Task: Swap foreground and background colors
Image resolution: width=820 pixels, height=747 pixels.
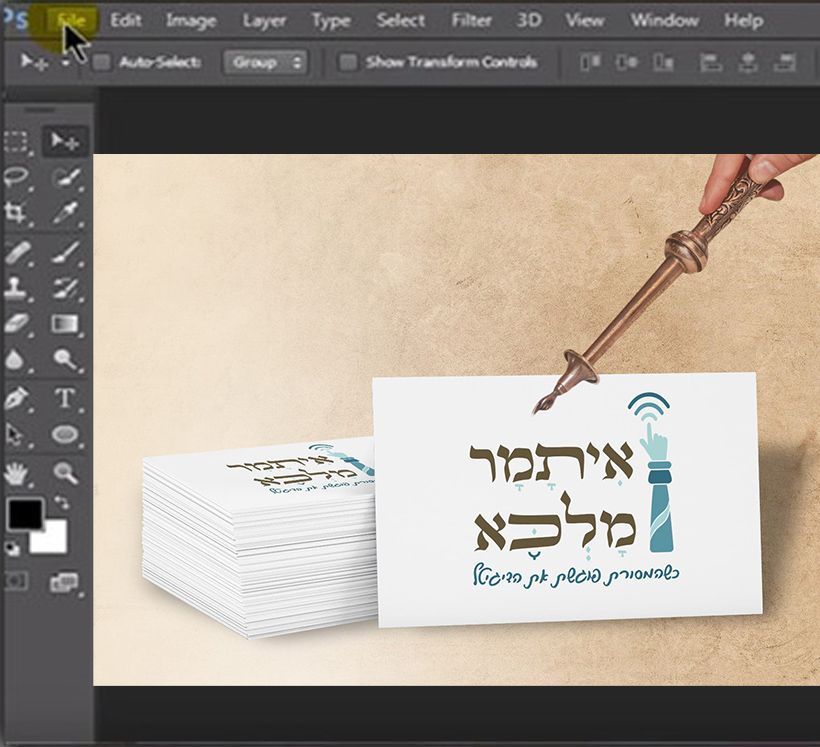Action: [x=62, y=503]
